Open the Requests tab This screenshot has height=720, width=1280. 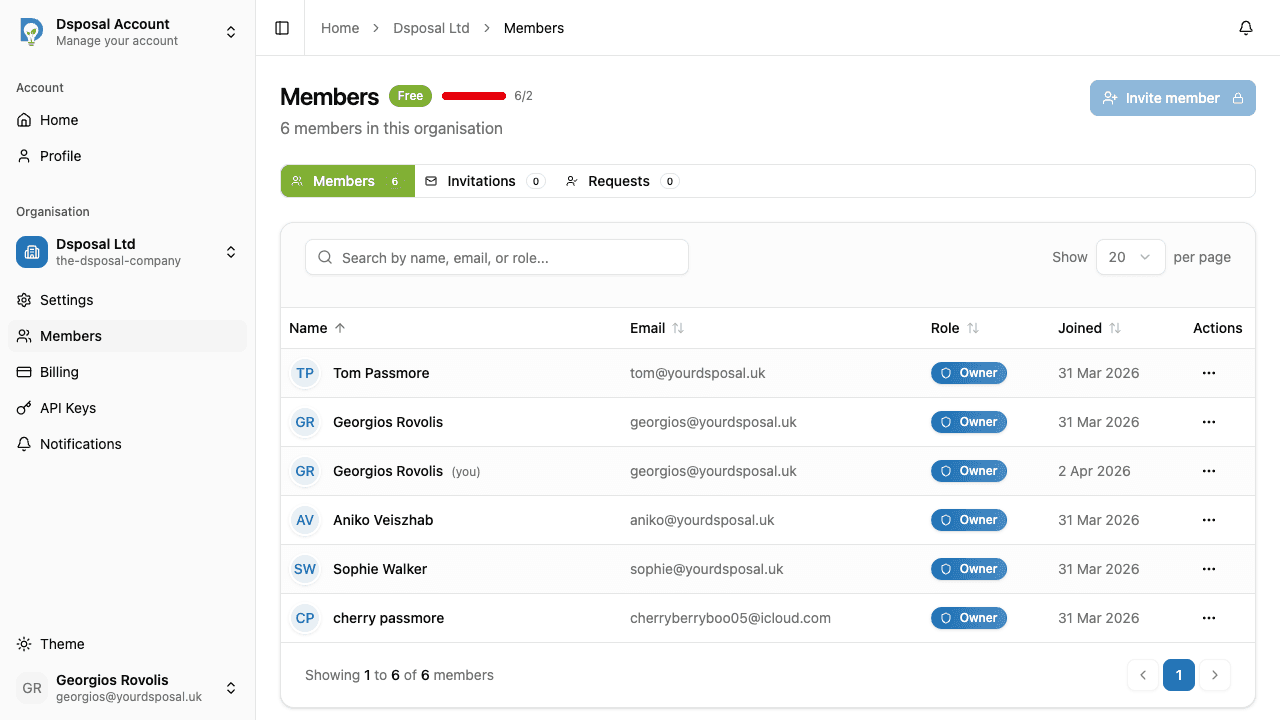620,181
